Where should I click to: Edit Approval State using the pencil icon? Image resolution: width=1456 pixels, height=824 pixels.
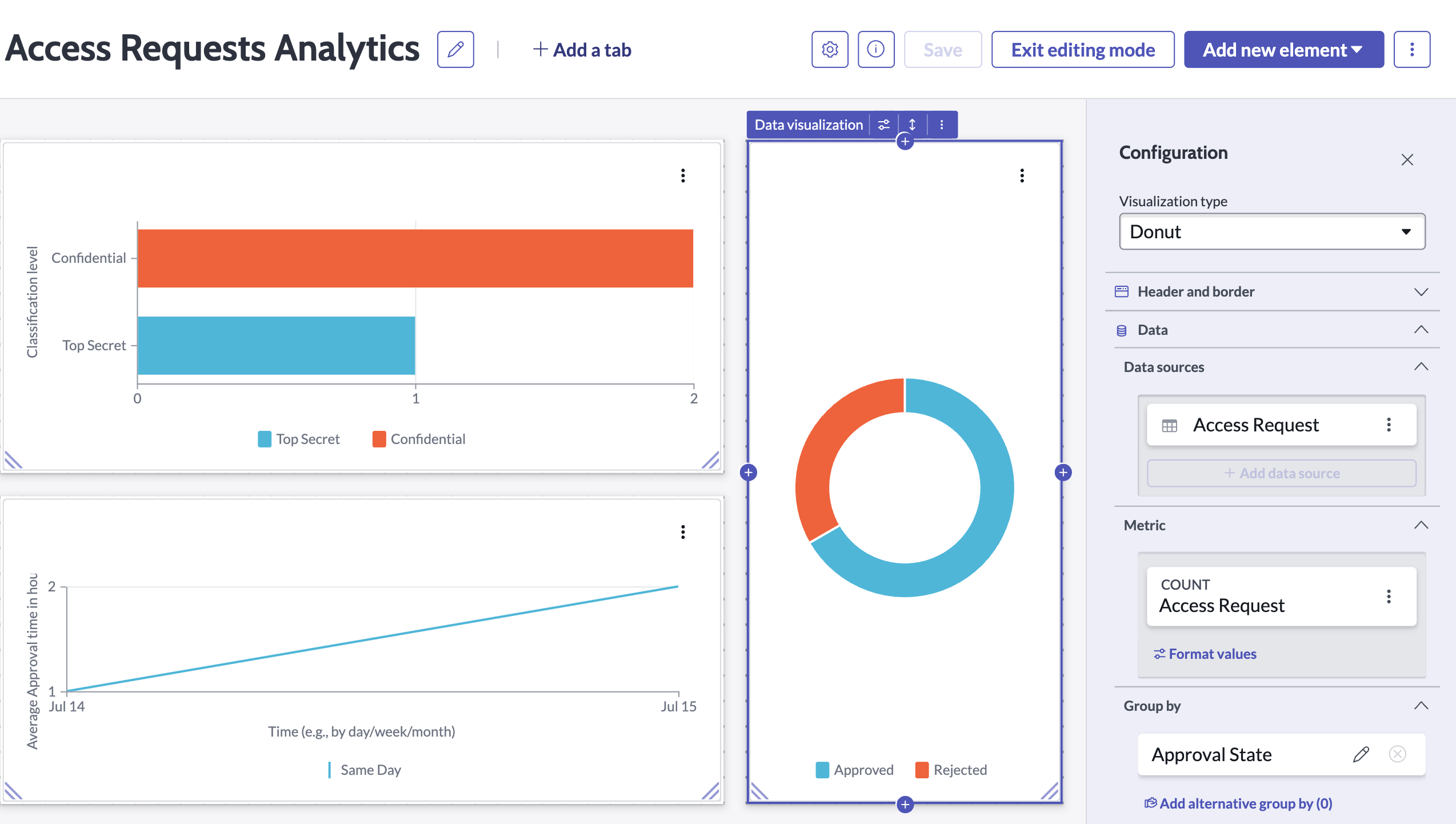[1361, 754]
